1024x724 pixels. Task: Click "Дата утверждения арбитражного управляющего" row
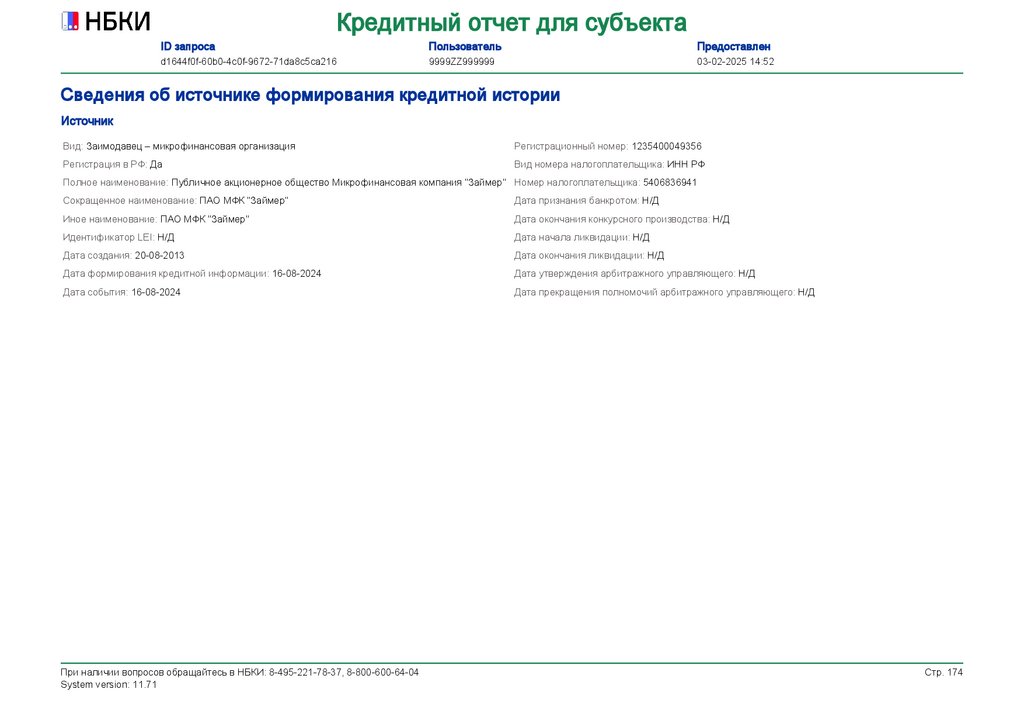tap(635, 274)
